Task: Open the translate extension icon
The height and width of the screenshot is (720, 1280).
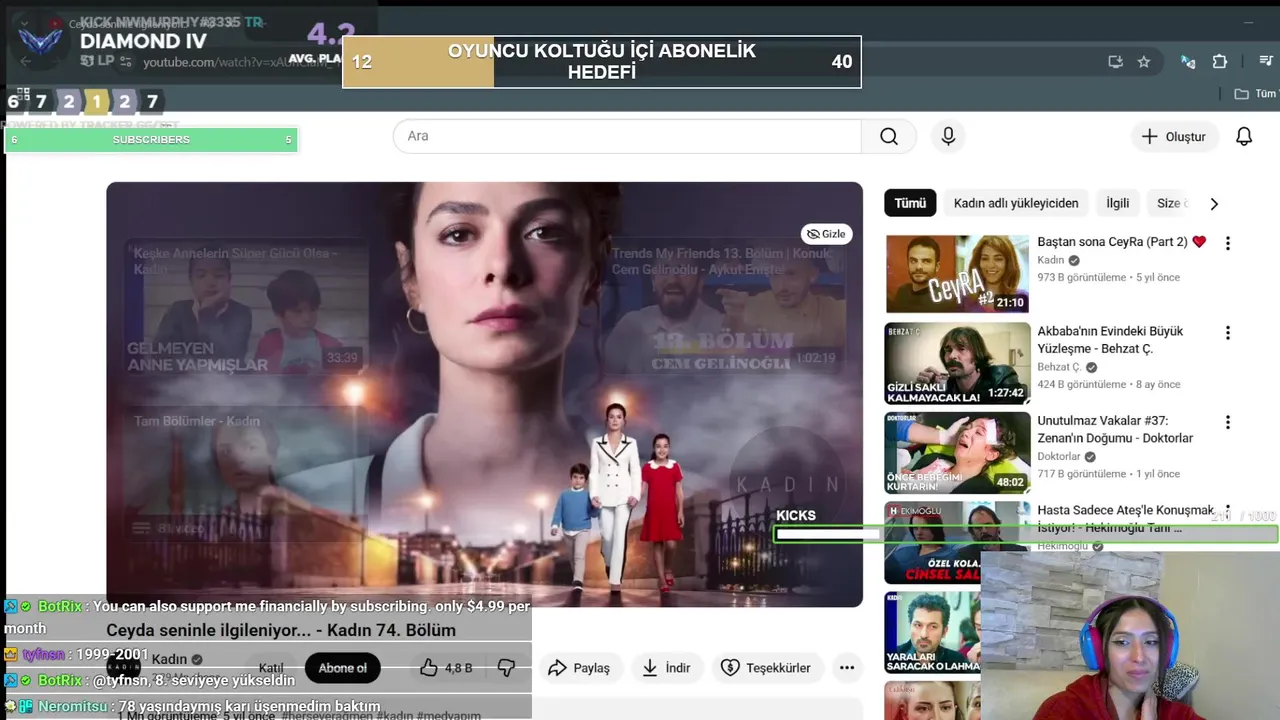Action: tap(1188, 62)
